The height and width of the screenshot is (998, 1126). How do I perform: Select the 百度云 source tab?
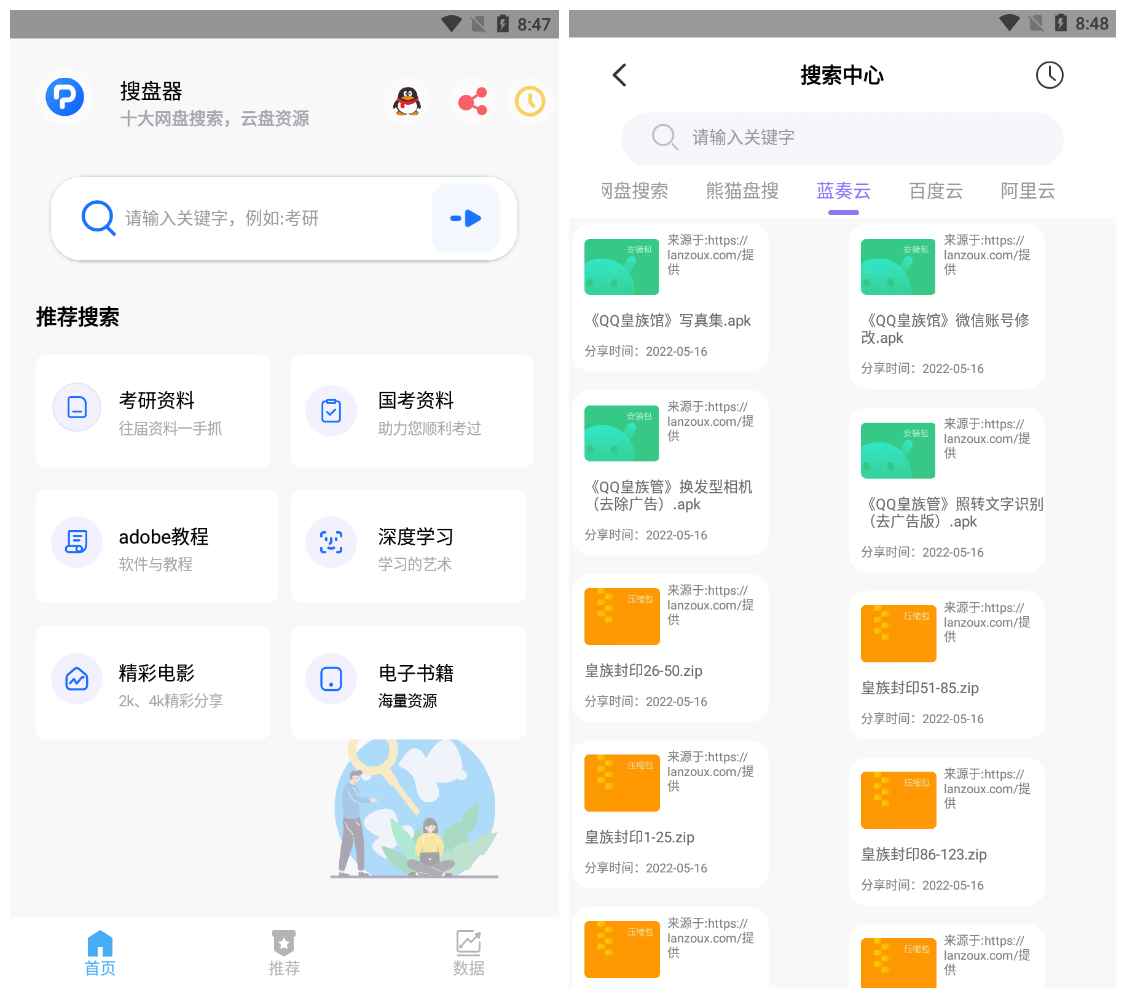coord(936,191)
